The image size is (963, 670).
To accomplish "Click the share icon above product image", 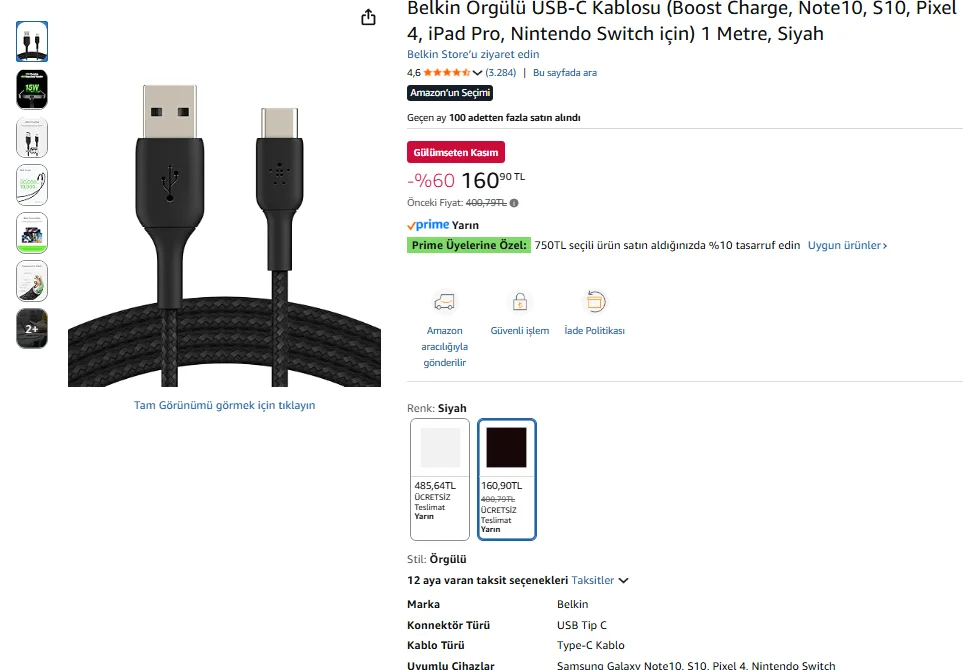I will pyautogui.click(x=368, y=17).
